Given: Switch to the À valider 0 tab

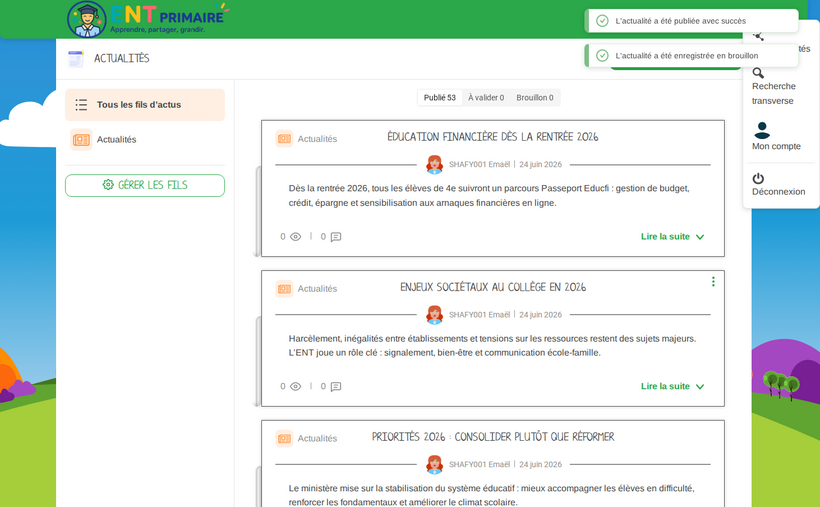Looking at the screenshot, I should [x=486, y=98].
